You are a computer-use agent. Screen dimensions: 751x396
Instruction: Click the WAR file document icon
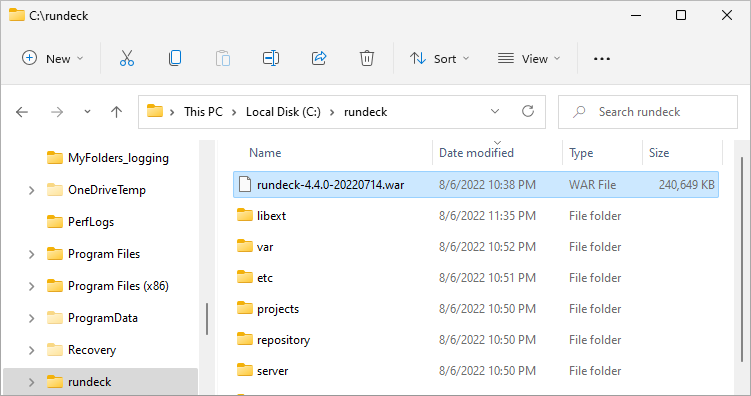point(245,184)
